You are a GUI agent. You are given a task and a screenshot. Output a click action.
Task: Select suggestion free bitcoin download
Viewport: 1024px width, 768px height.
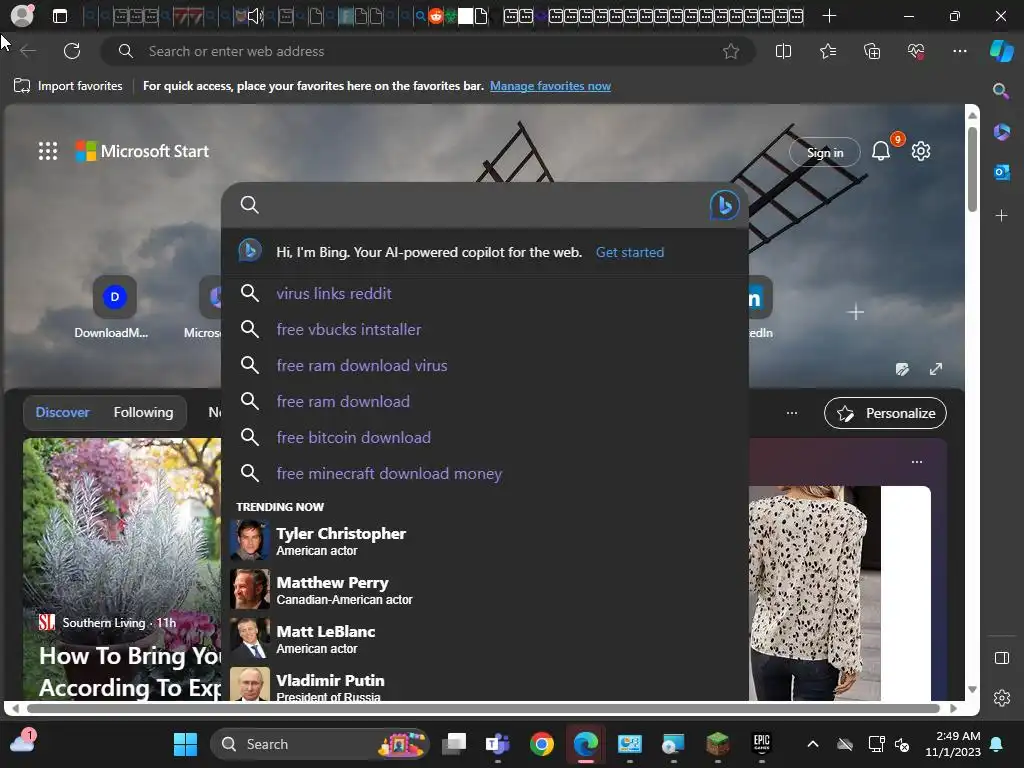(x=485, y=437)
